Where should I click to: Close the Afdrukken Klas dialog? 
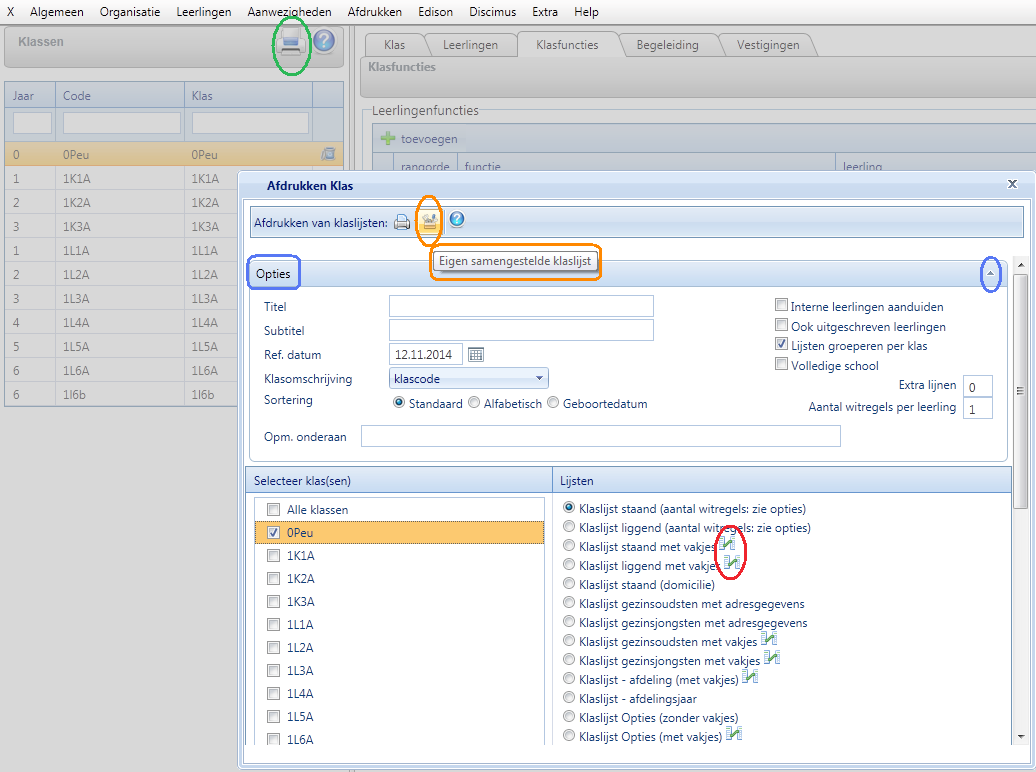1012,185
